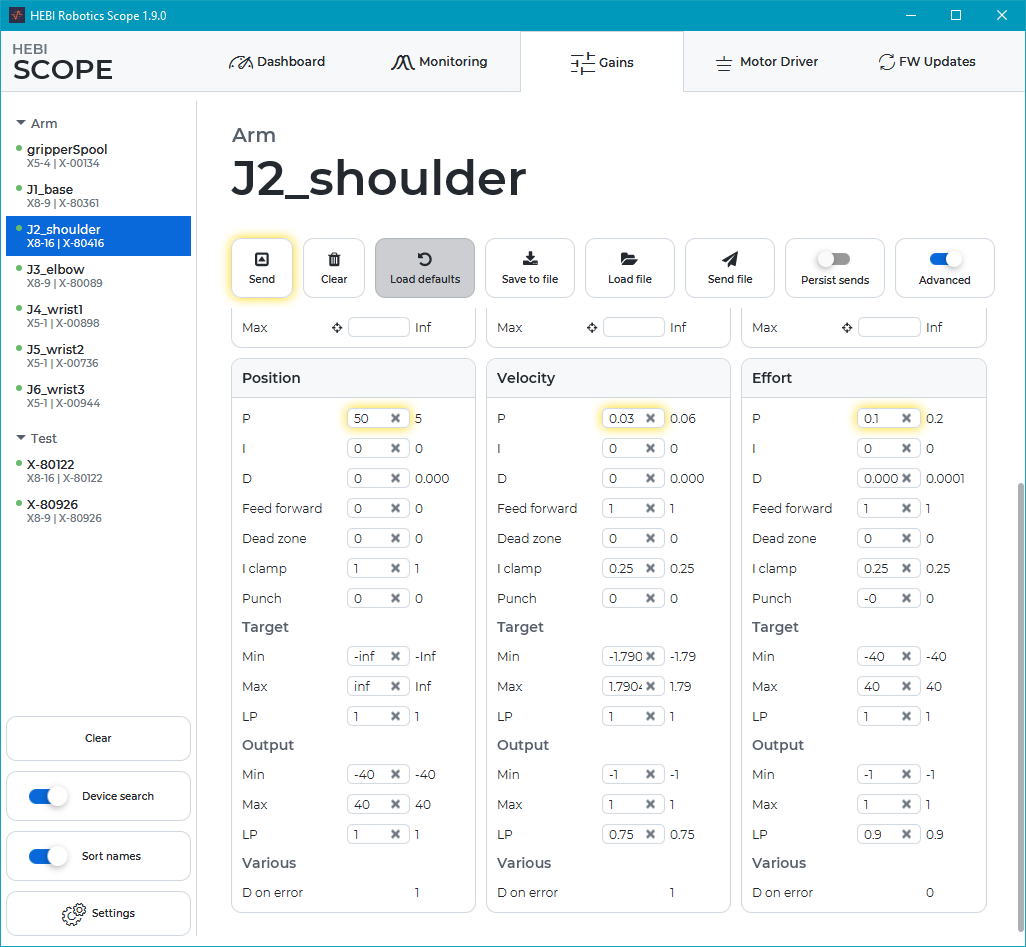This screenshot has height=947, width=1026.
Task: Collapse the Test group in sidebar
Action: pyautogui.click(x=21, y=438)
